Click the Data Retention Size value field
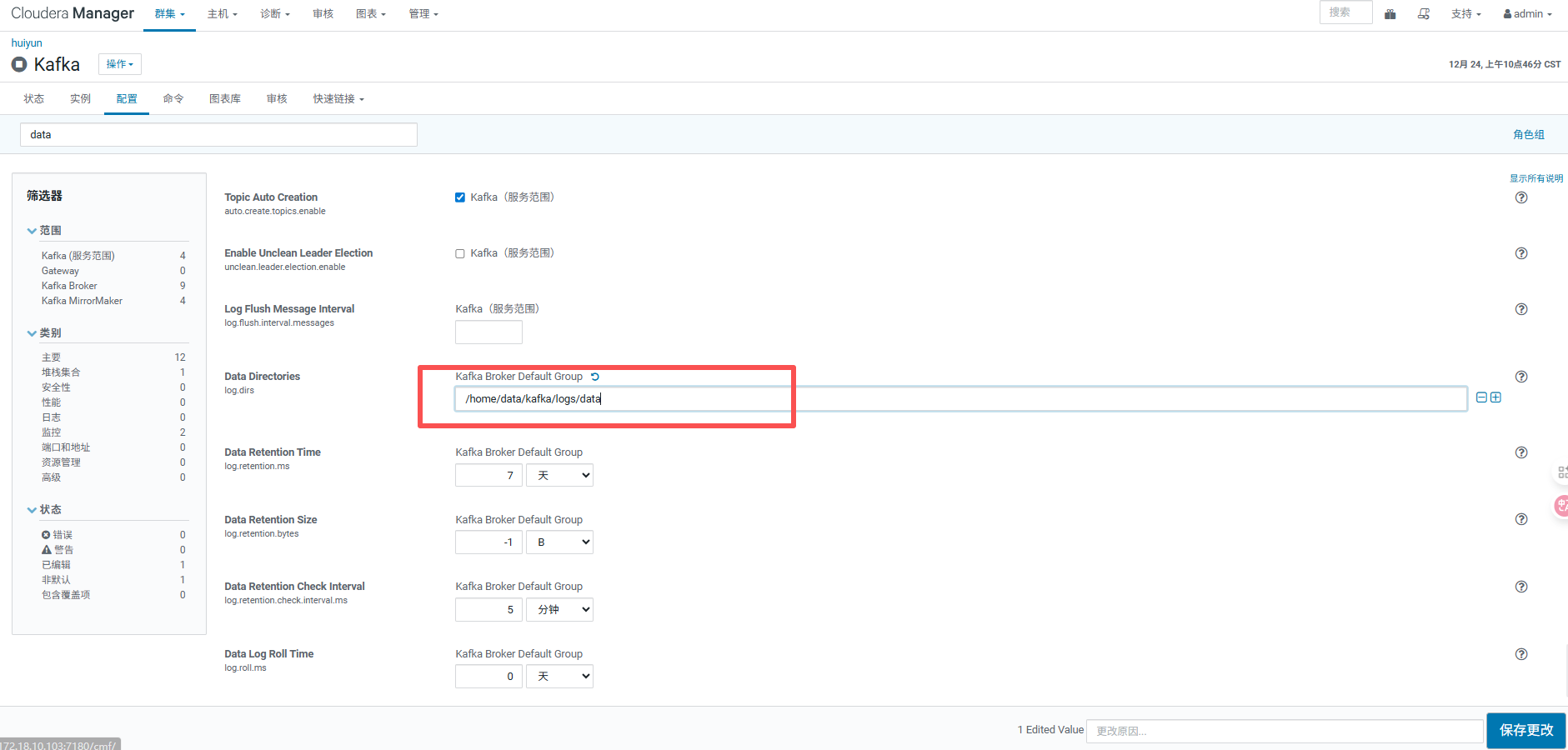The height and width of the screenshot is (750, 1568). coord(488,542)
